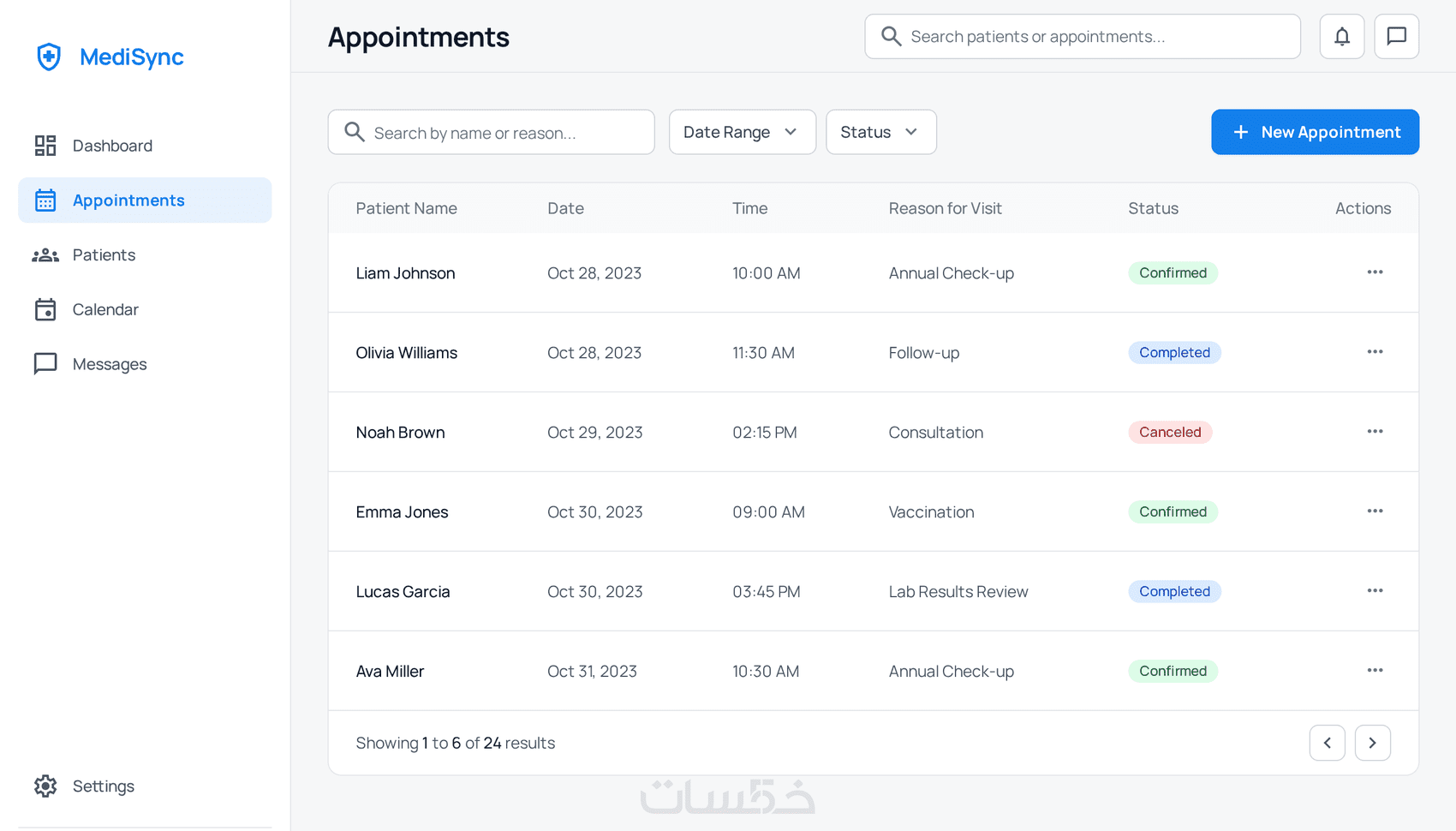
Task: Open actions menu for Olivia Williams
Action: point(1375,352)
